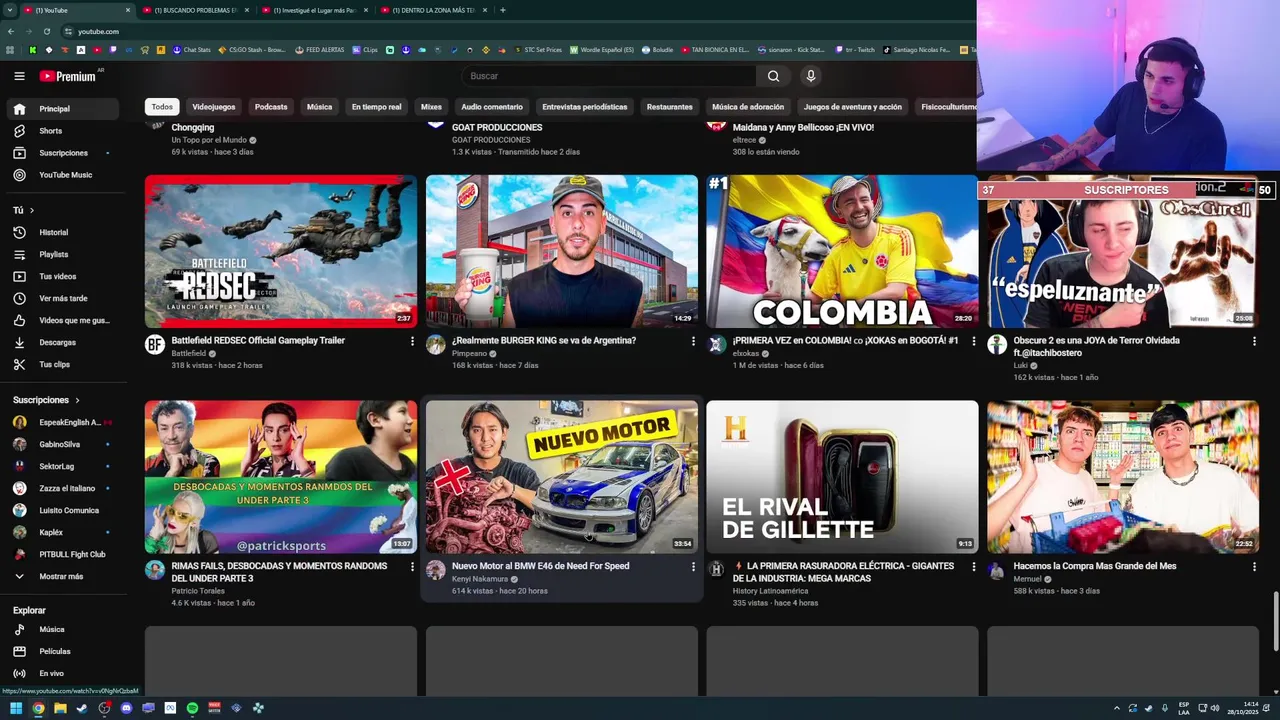
Task: Select the Todos filter chip
Action: click(x=162, y=107)
